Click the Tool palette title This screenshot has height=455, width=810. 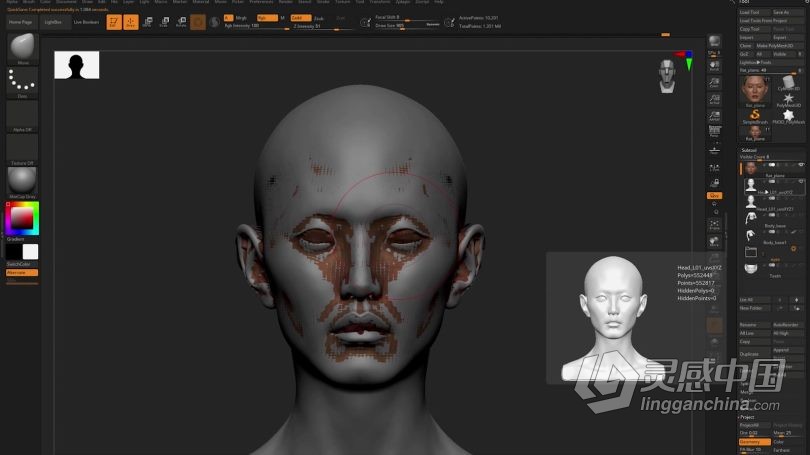coord(744,2)
